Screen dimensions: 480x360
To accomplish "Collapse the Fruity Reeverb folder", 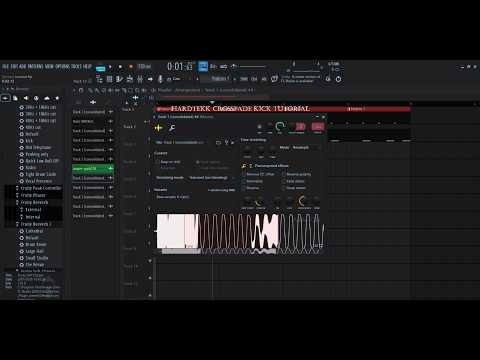I will (x=32, y=202).
